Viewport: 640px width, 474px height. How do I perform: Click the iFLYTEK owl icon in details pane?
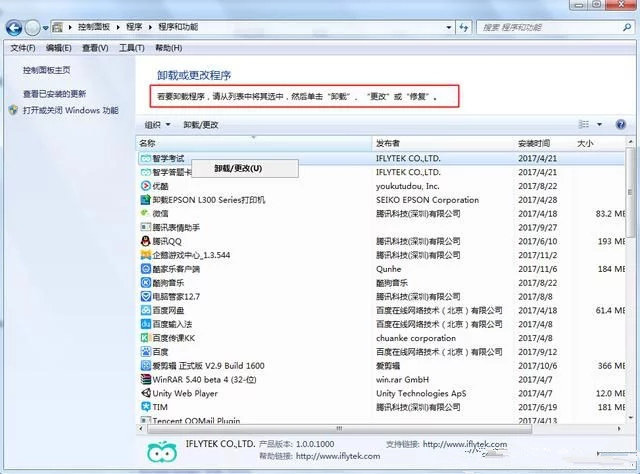point(162,452)
